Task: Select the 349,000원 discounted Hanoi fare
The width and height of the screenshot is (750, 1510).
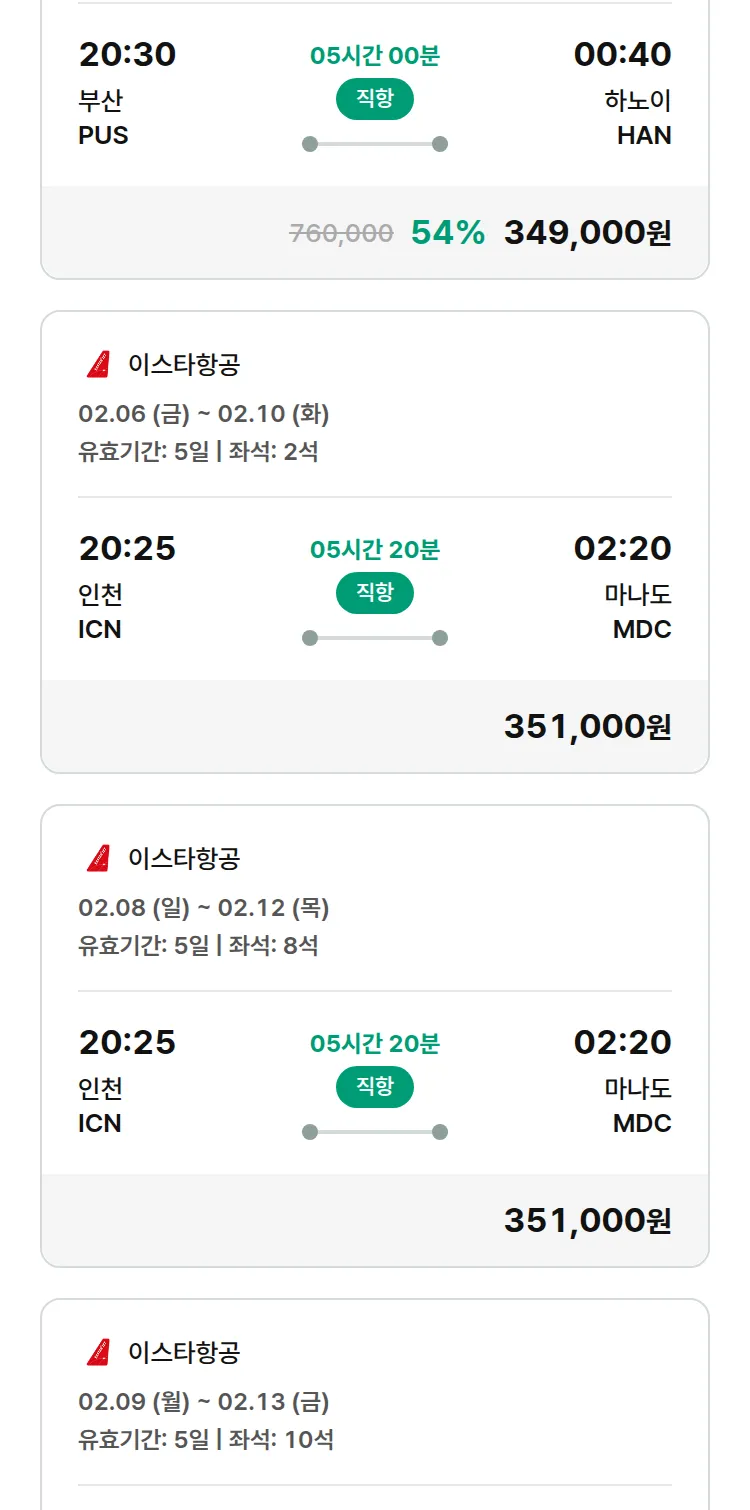Action: tap(587, 233)
